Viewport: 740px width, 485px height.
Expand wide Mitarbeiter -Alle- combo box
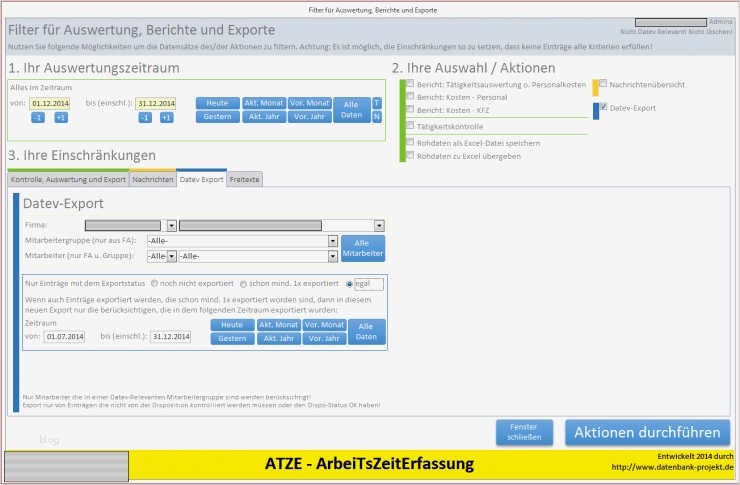[x=333, y=256]
